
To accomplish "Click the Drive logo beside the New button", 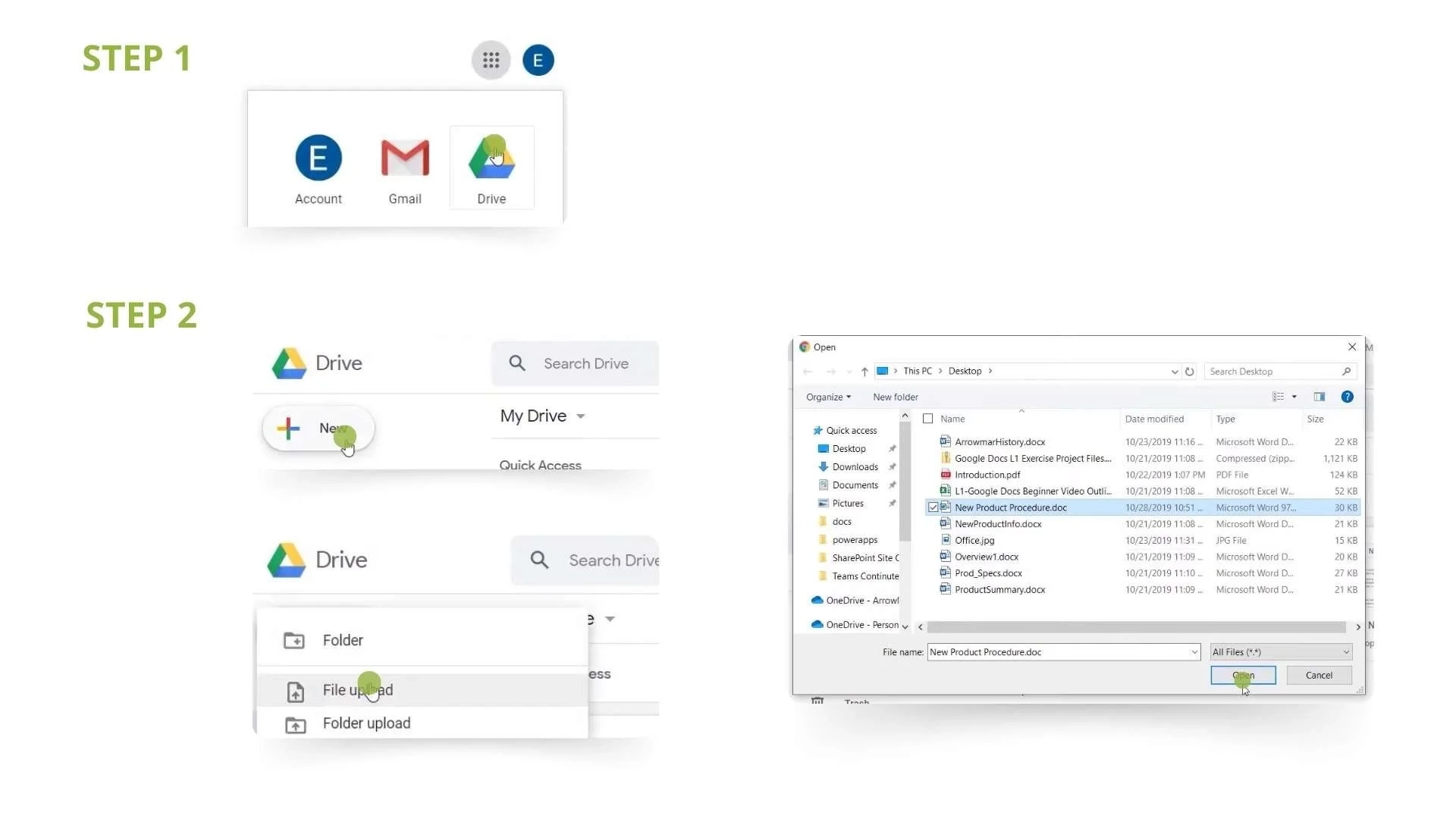I will coord(289,364).
